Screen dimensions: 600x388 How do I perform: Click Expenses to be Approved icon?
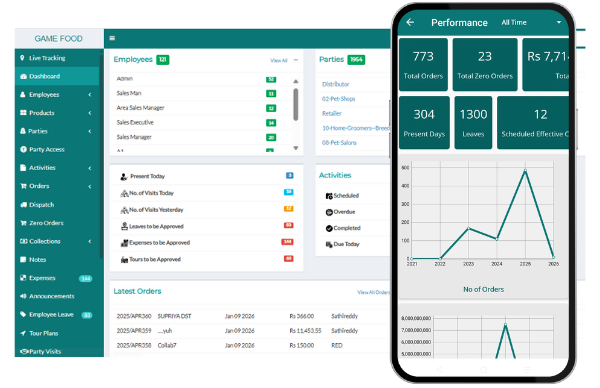[x=124, y=243]
